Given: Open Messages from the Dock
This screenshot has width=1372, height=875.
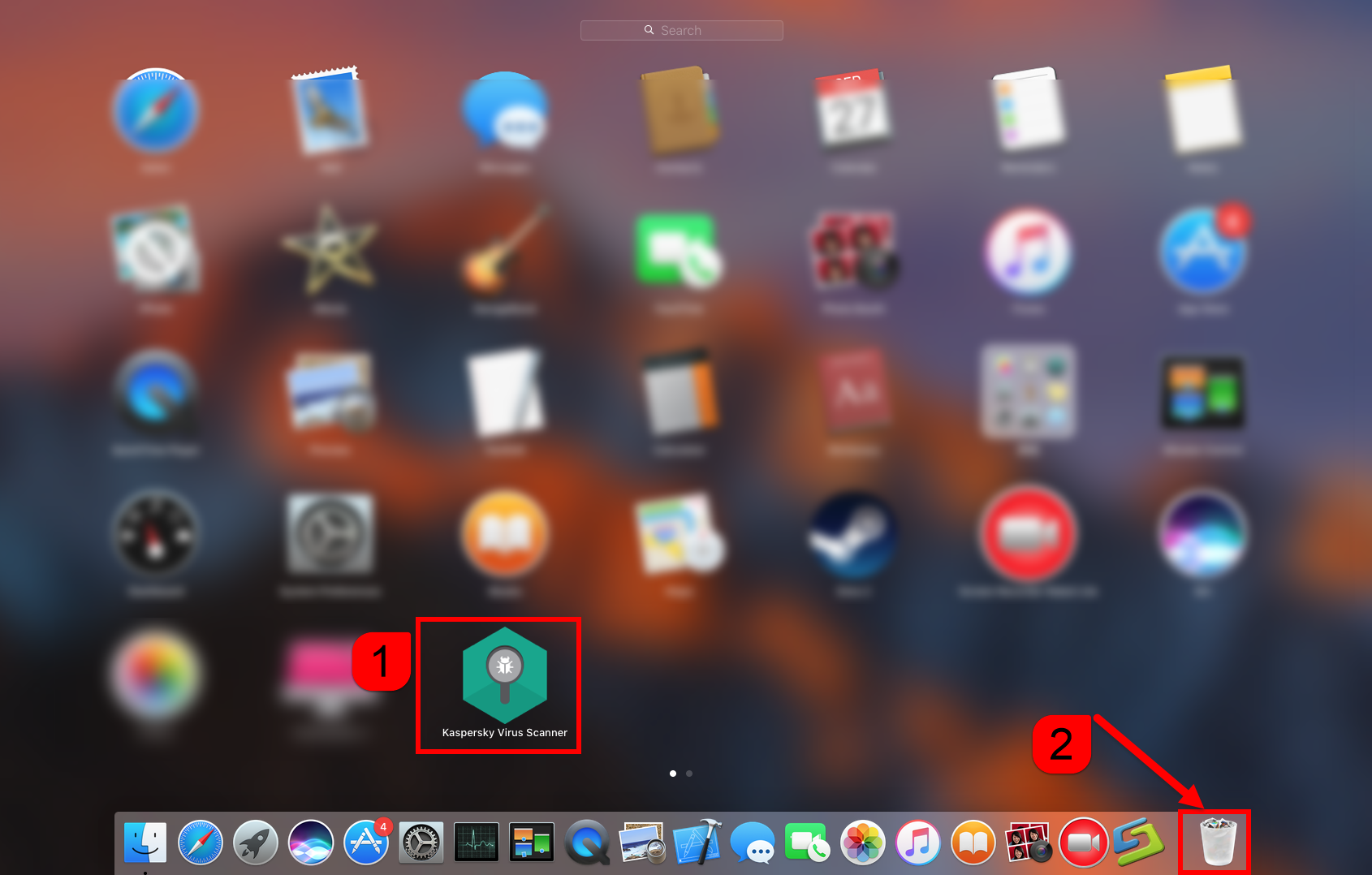Looking at the screenshot, I should [x=752, y=843].
